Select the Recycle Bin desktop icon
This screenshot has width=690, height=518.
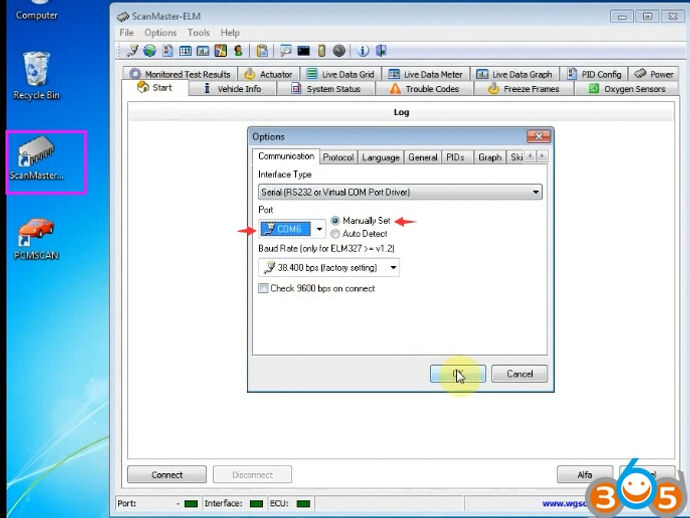tap(36, 75)
